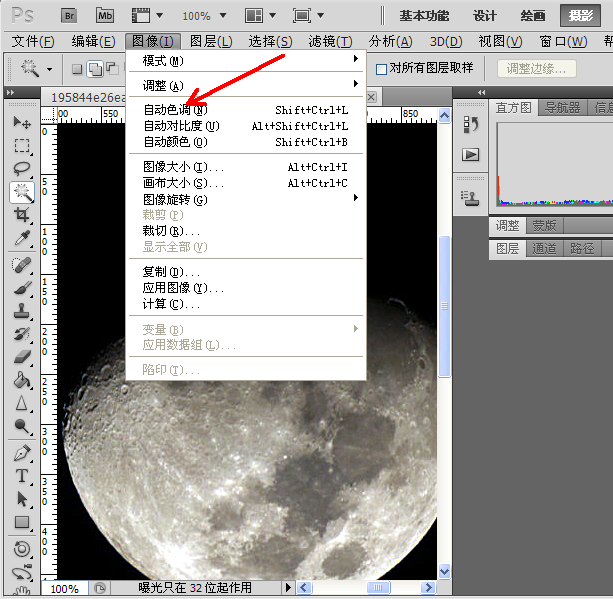Select the History Brush tool
Viewport: 613px width, 599px height.
click(x=22, y=334)
